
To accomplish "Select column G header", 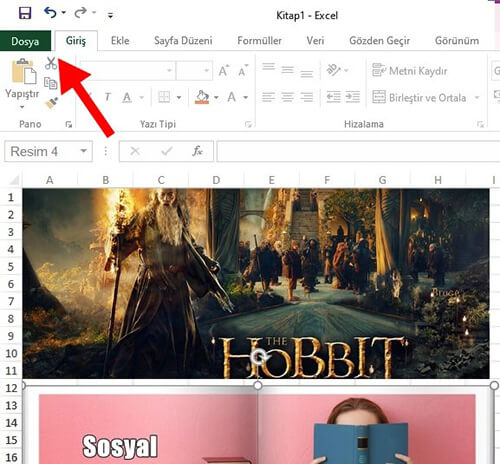I will pos(382,180).
